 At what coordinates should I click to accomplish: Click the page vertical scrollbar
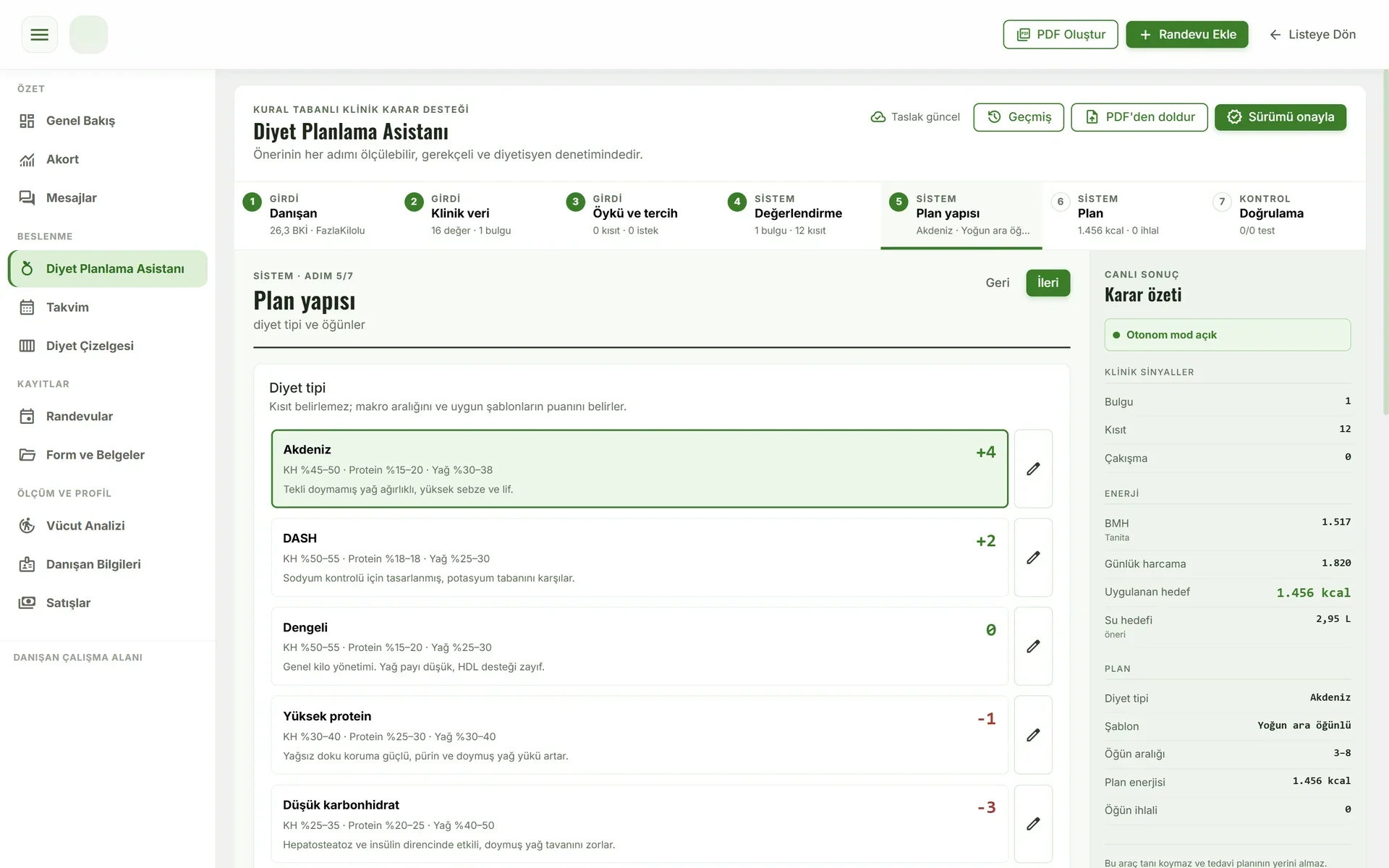[x=1385, y=242]
